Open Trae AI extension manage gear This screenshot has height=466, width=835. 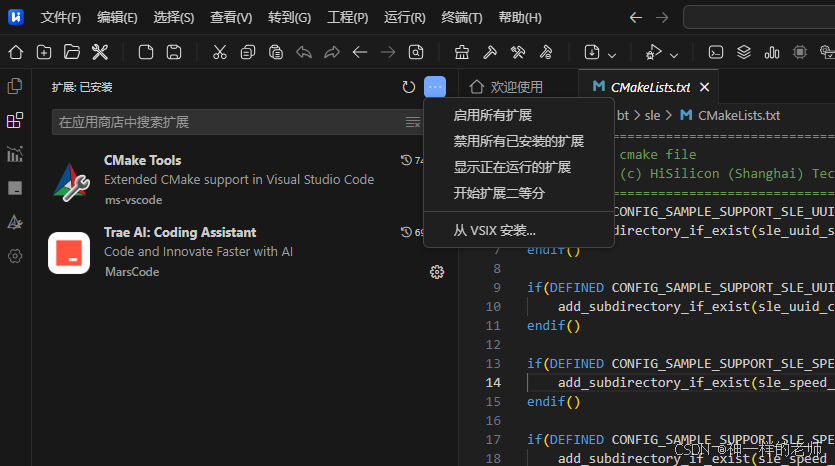coord(437,272)
